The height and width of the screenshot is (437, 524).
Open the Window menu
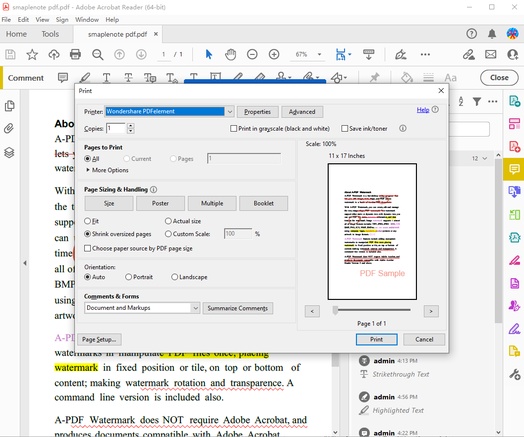87,20
